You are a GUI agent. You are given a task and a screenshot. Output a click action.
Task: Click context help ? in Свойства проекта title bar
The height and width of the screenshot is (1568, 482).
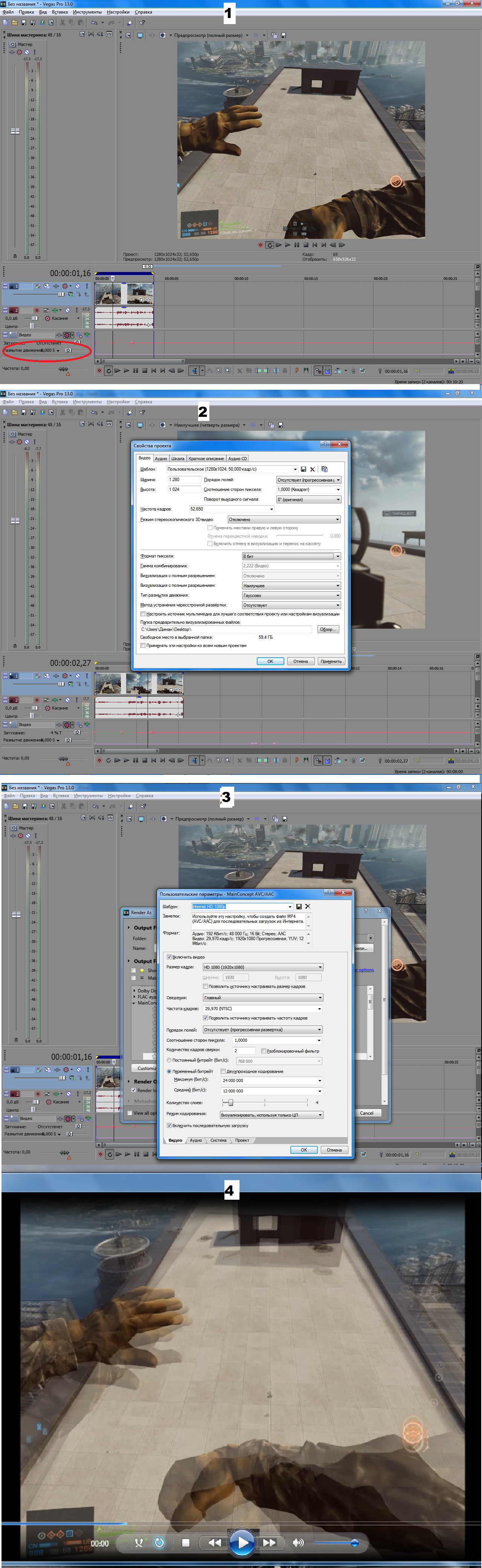tap(325, 444)
